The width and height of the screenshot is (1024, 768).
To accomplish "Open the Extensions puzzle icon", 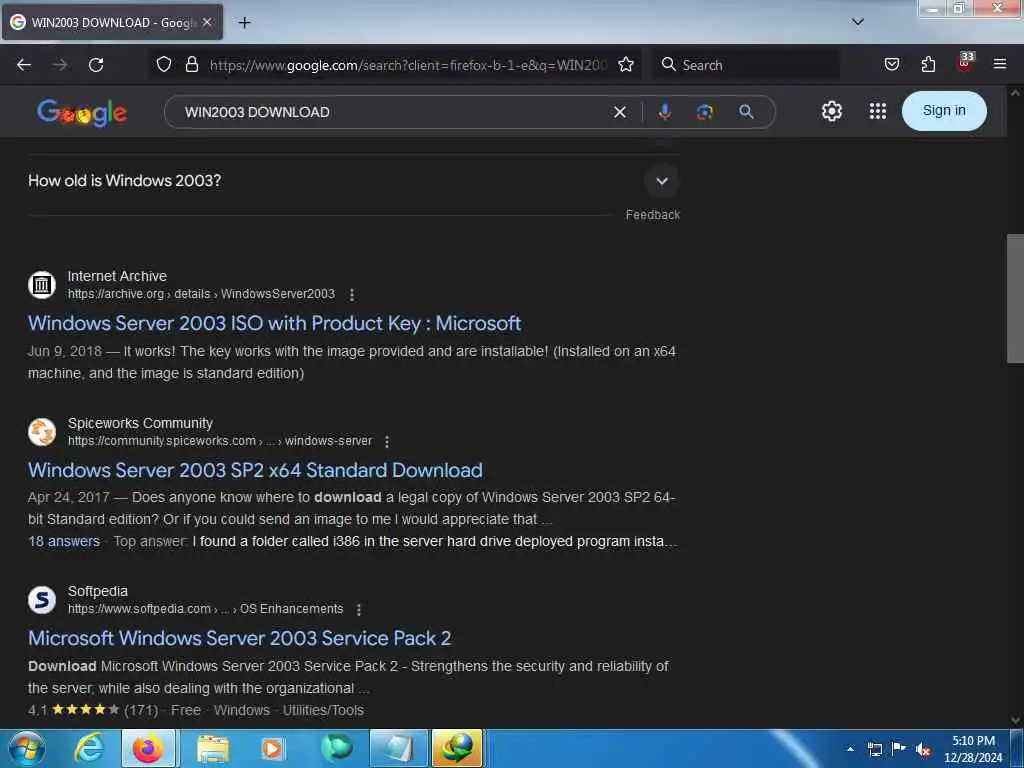I will pos(928,64).
